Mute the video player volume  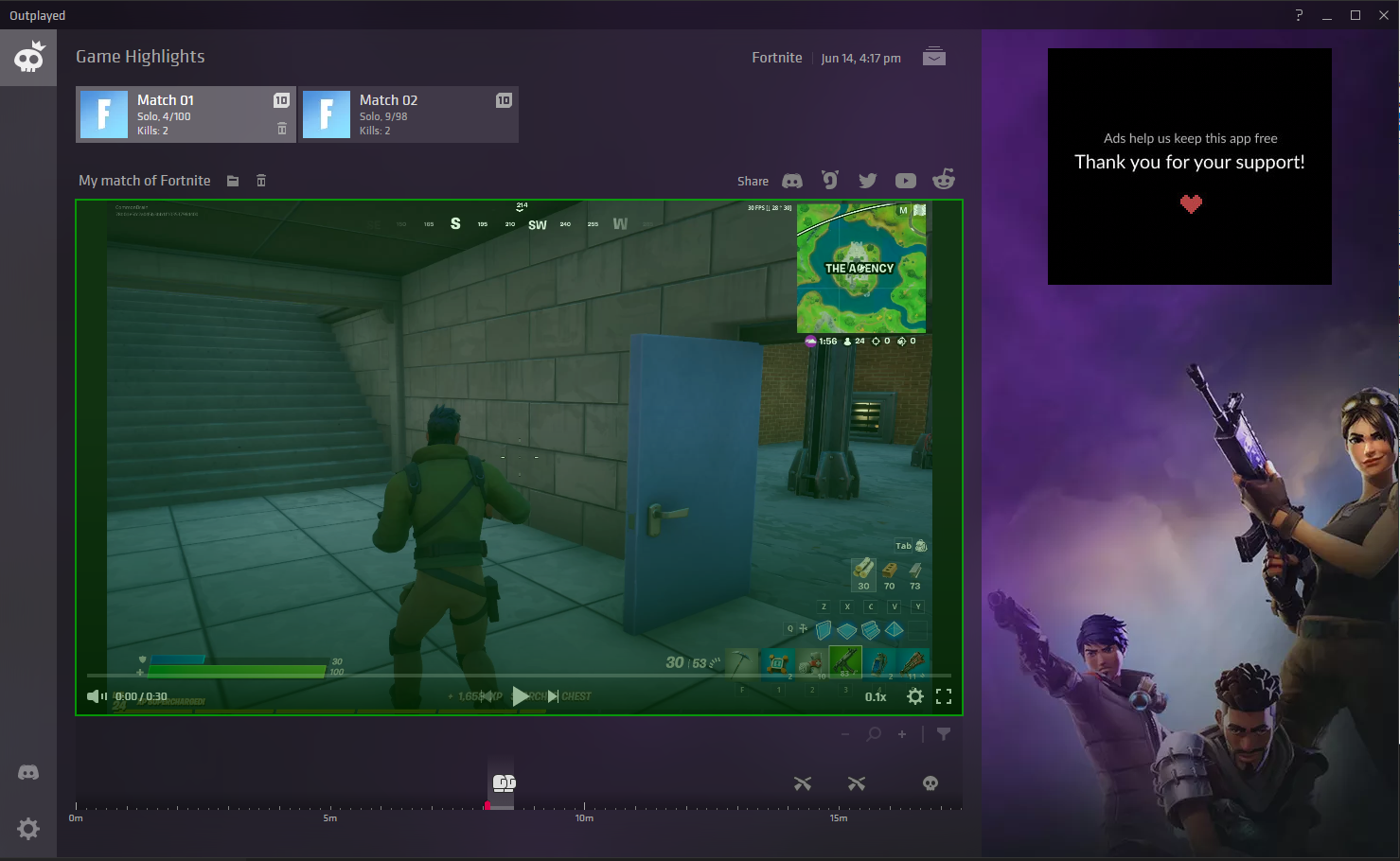(97, 696)
